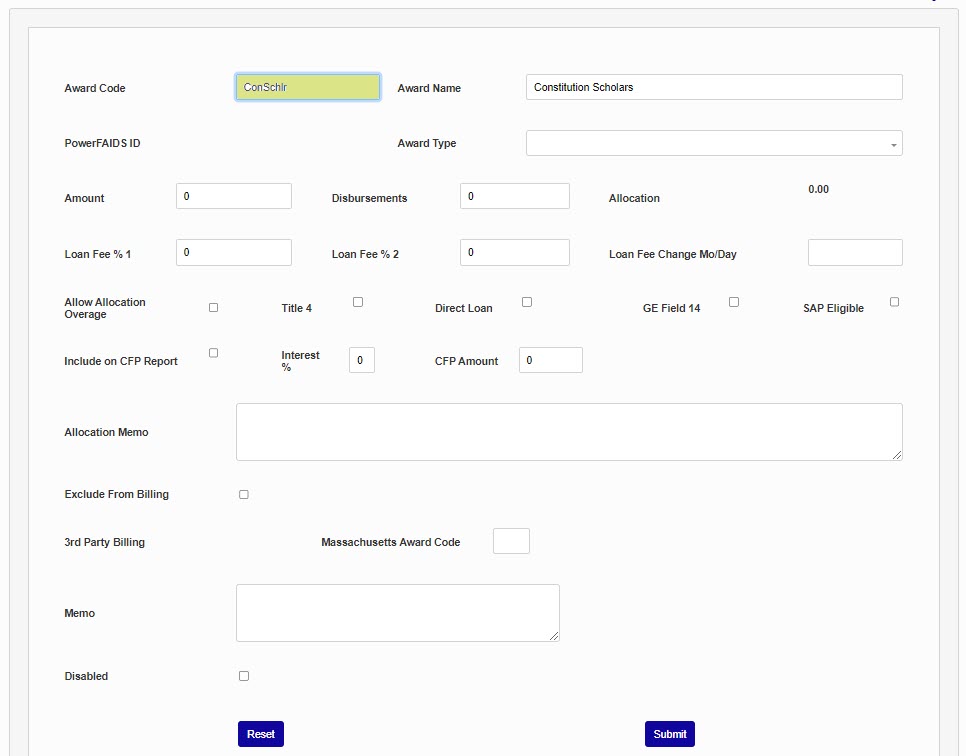Open the Award Type dropdown

(714, 143)
